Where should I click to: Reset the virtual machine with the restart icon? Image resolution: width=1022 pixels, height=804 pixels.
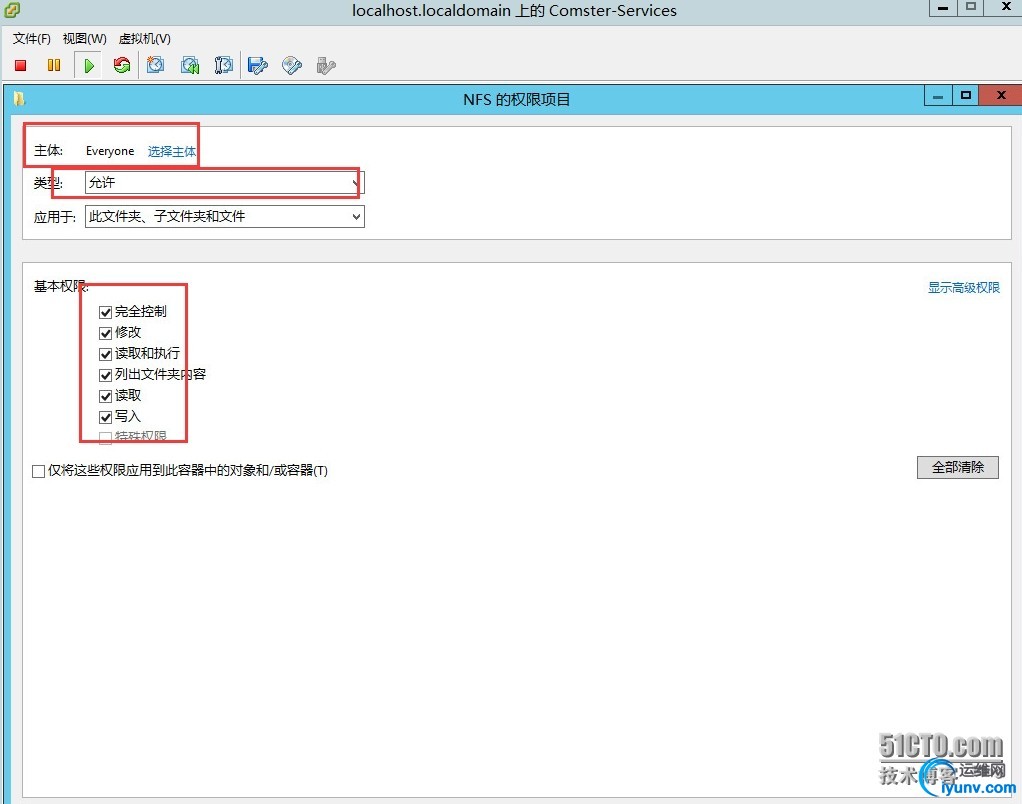[122, 65]
